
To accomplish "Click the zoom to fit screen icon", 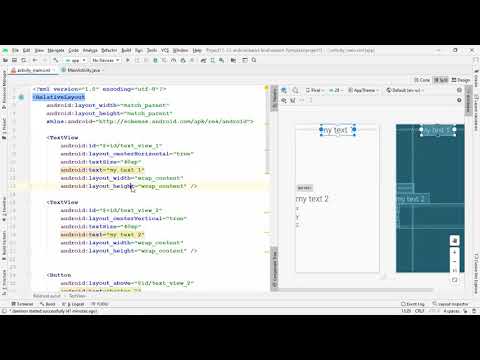I will pos(455,280).
